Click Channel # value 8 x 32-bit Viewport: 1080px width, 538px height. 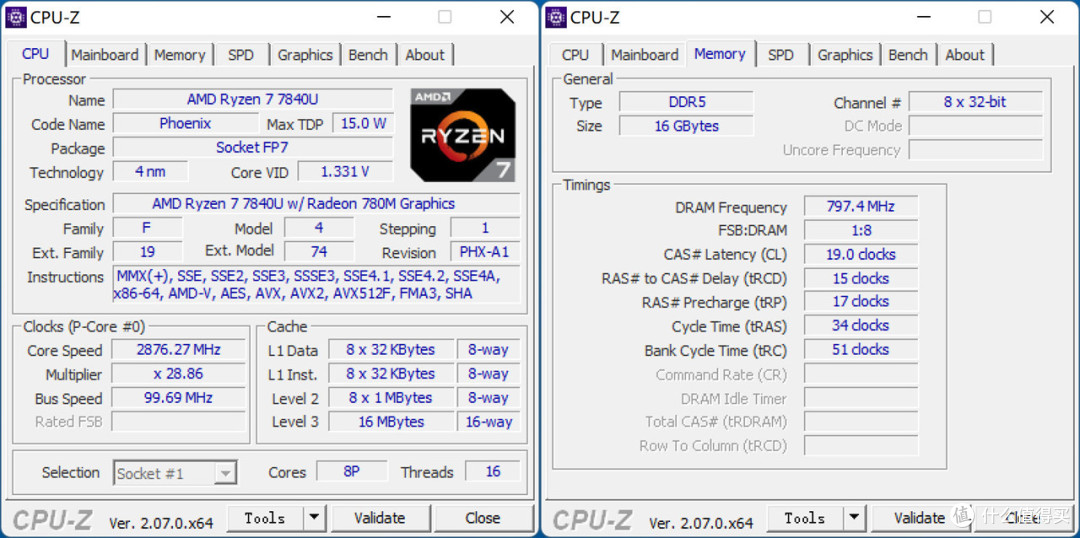point(975,102)
